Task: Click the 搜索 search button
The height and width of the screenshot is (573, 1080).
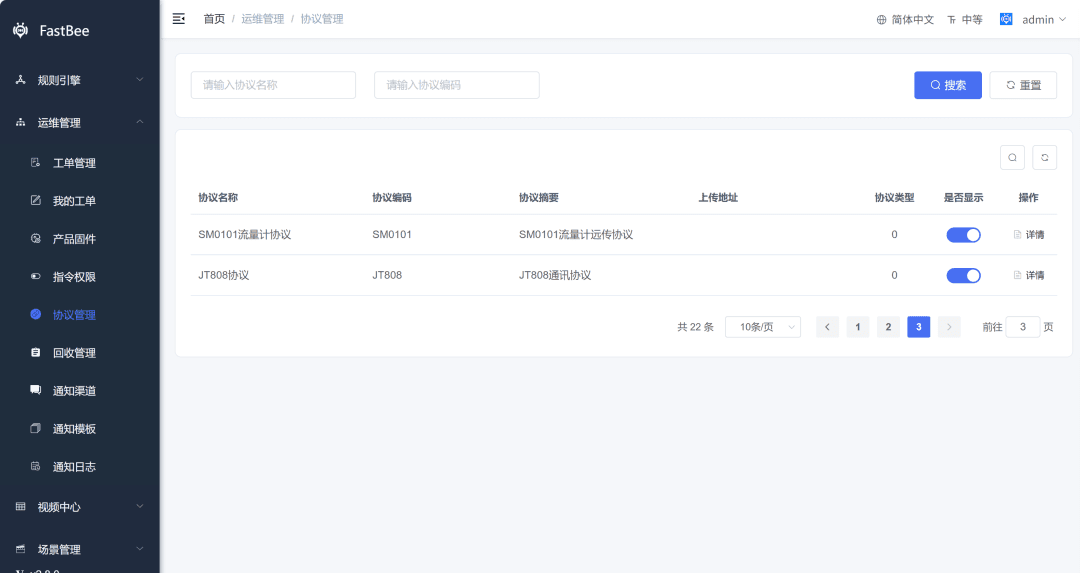Action: tap(948, 85)
